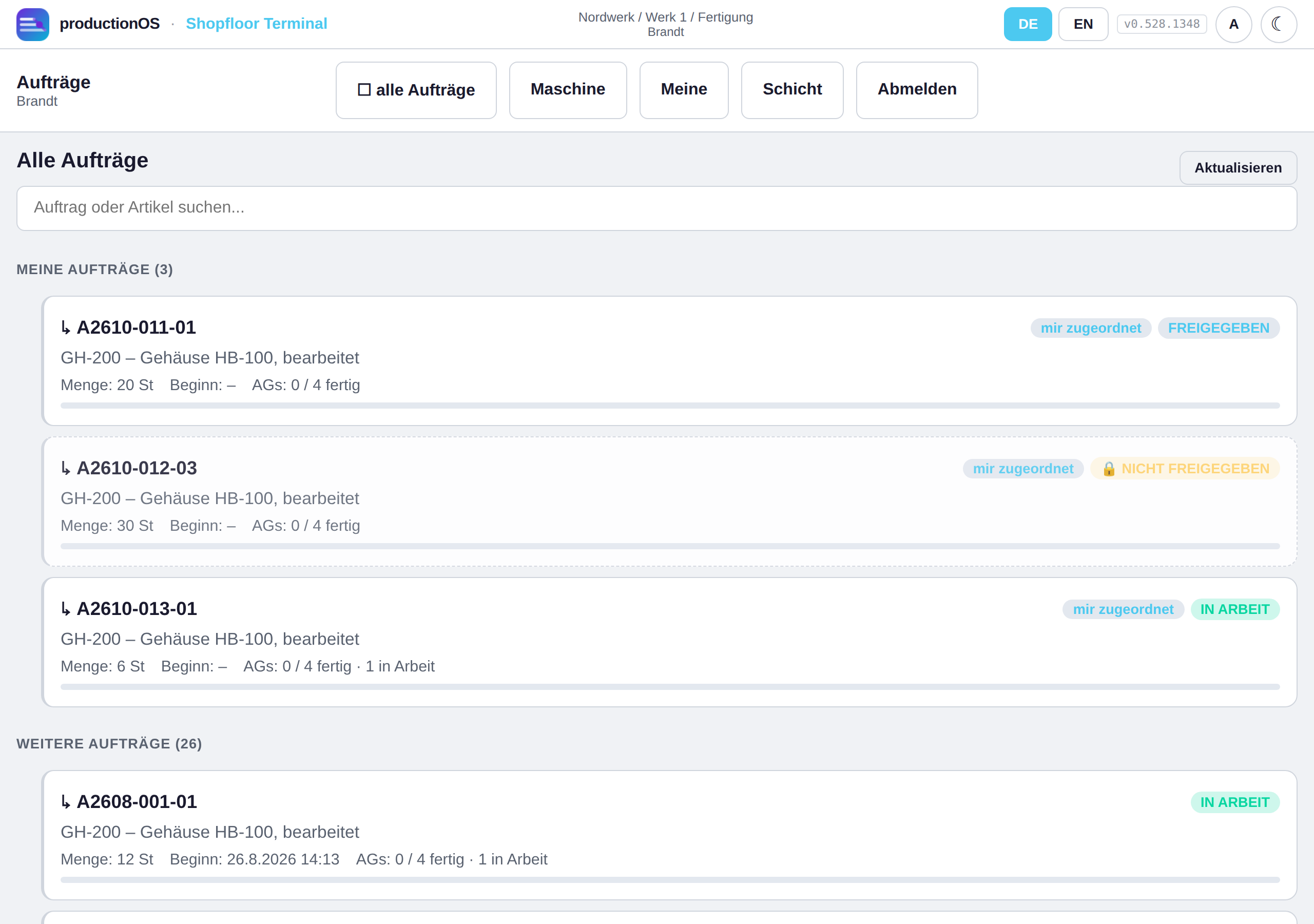Viewport: 1314px width, 924px height.
Task: Open the user avatar A menu
Action: [x=1233, y=24]
